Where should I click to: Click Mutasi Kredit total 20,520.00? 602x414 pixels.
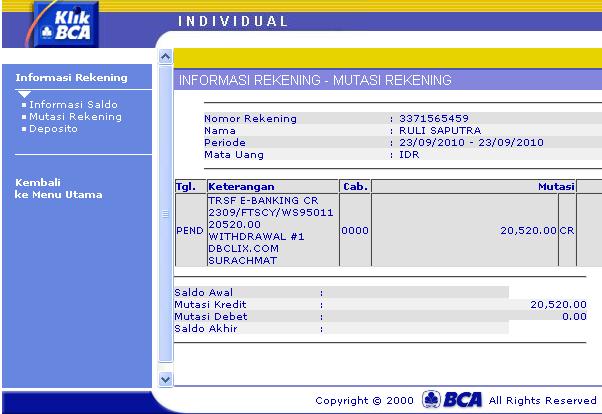tap(559, 305)
